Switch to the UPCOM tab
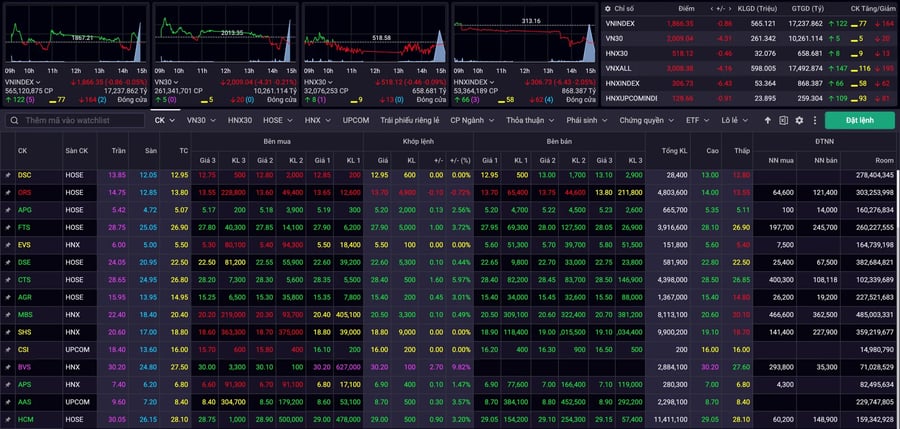Image resolution: width=900 pixels, height=429 pixels. [x=356, y=121]
